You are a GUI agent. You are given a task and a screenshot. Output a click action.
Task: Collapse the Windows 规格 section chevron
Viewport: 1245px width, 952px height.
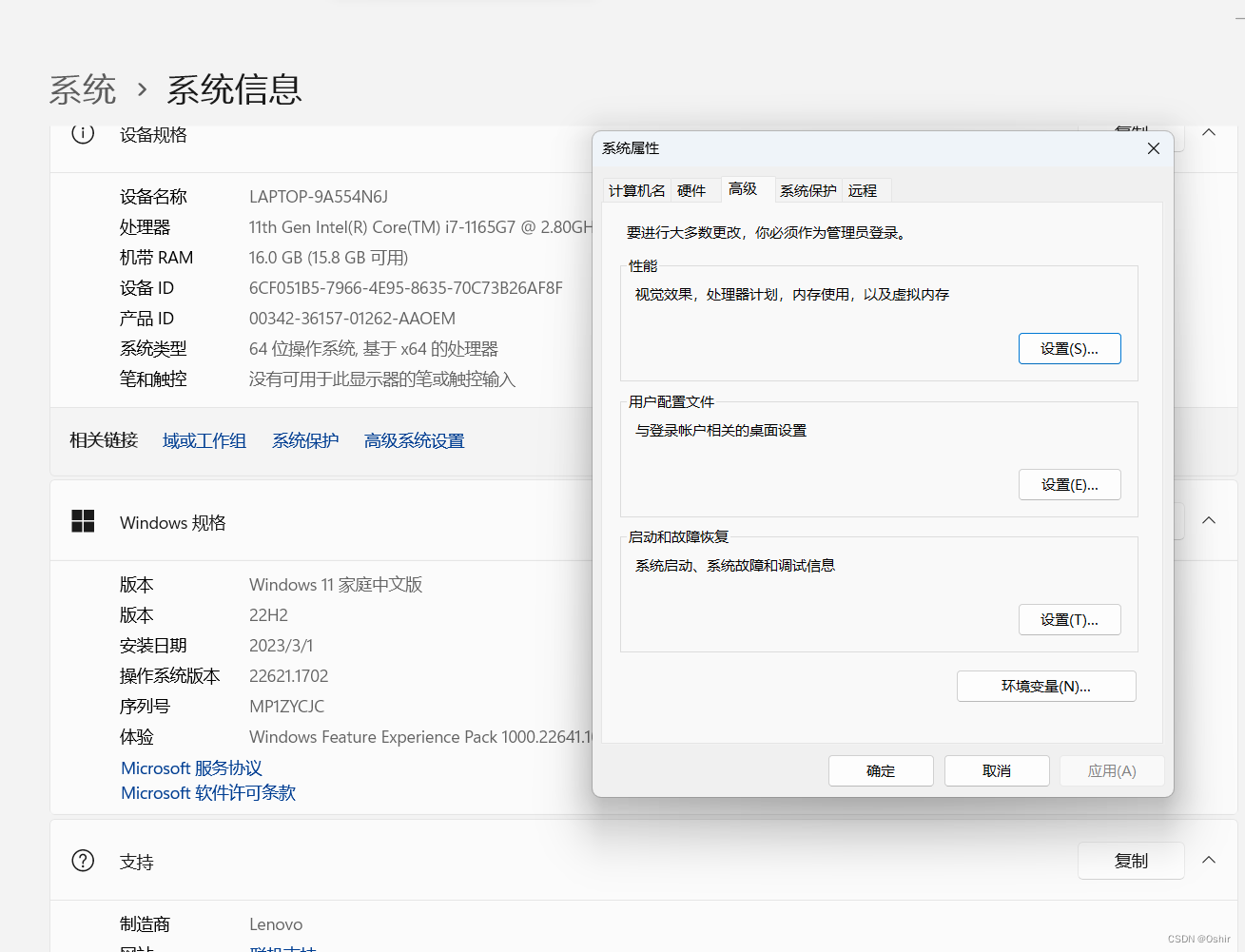coord(1209,520)
